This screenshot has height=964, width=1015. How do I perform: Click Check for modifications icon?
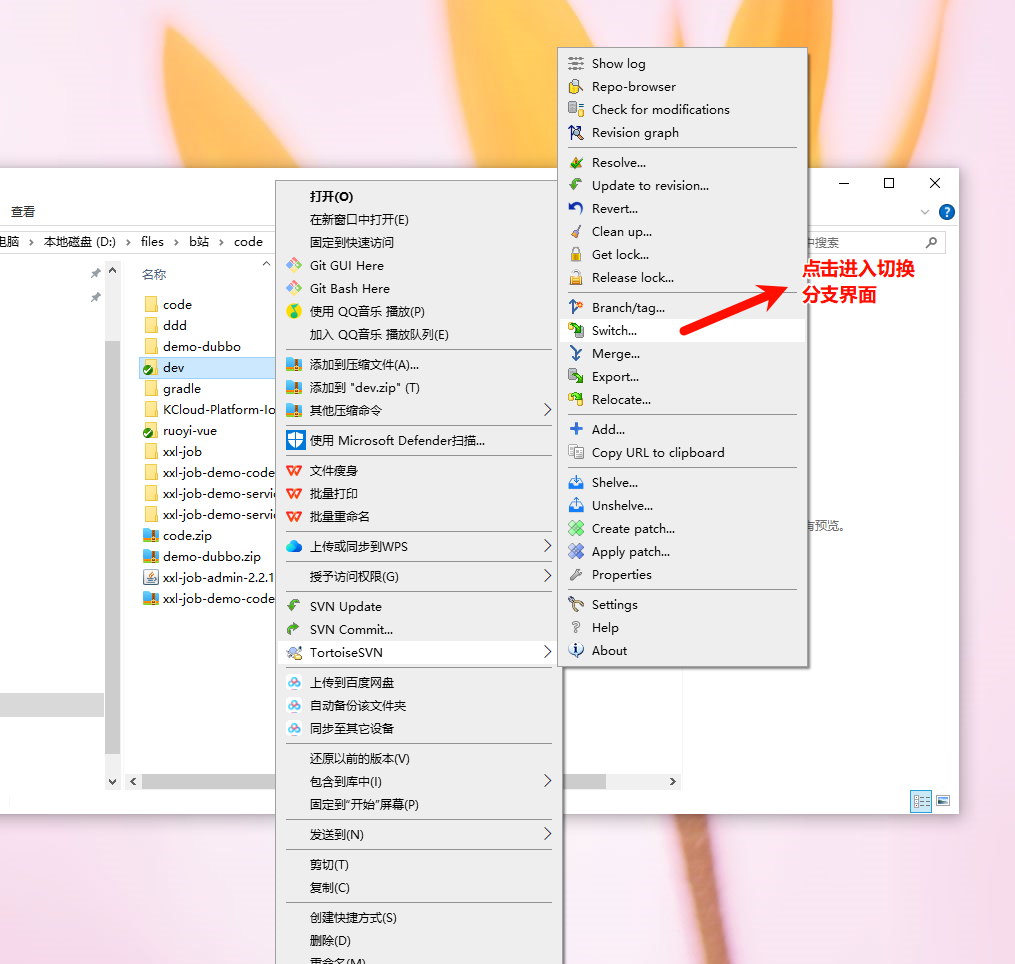[575, 109]
